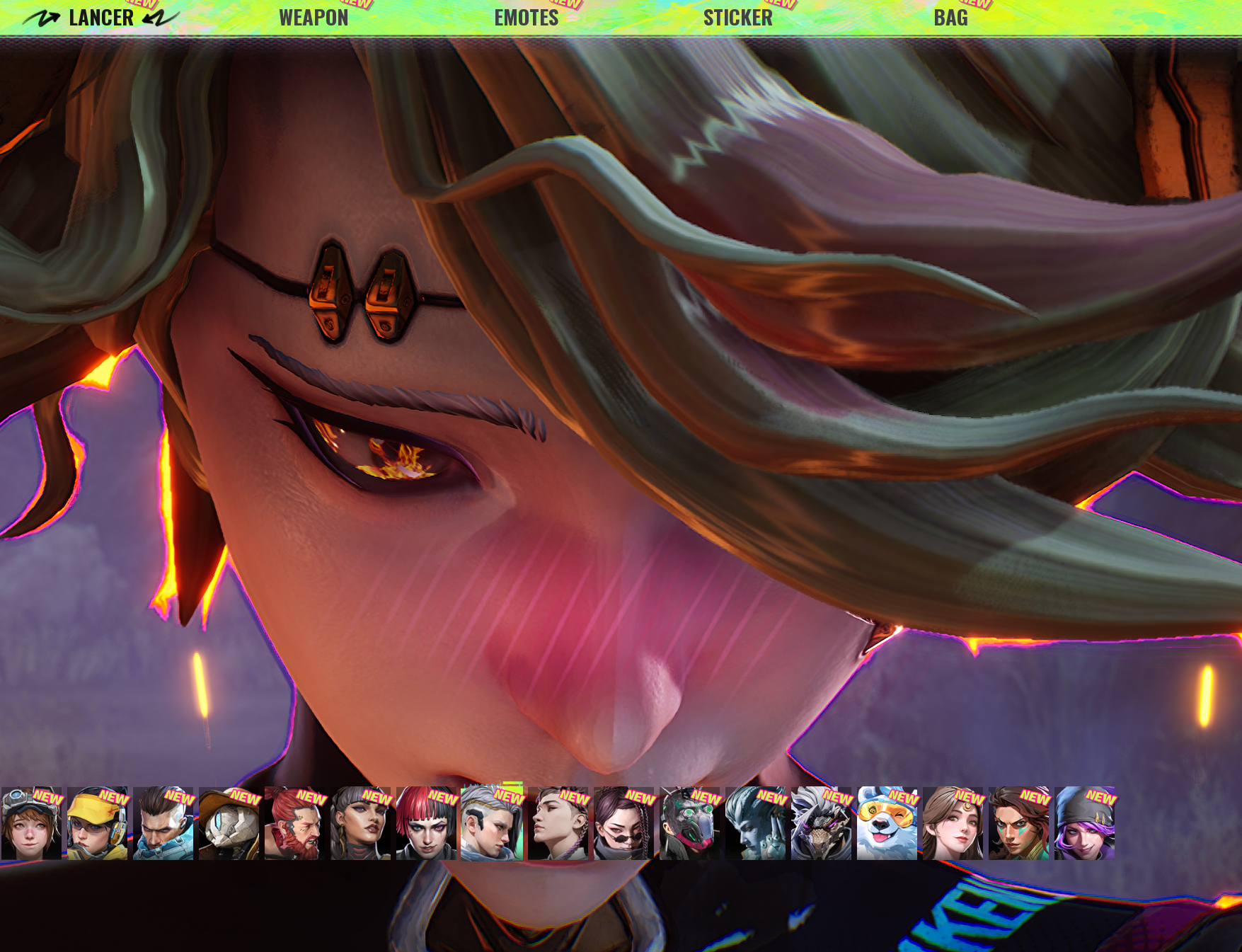Select the polar bear with yellow goggles
Image resolution: width=1242 pixels, height=952 pixels.
pos(887,823)
